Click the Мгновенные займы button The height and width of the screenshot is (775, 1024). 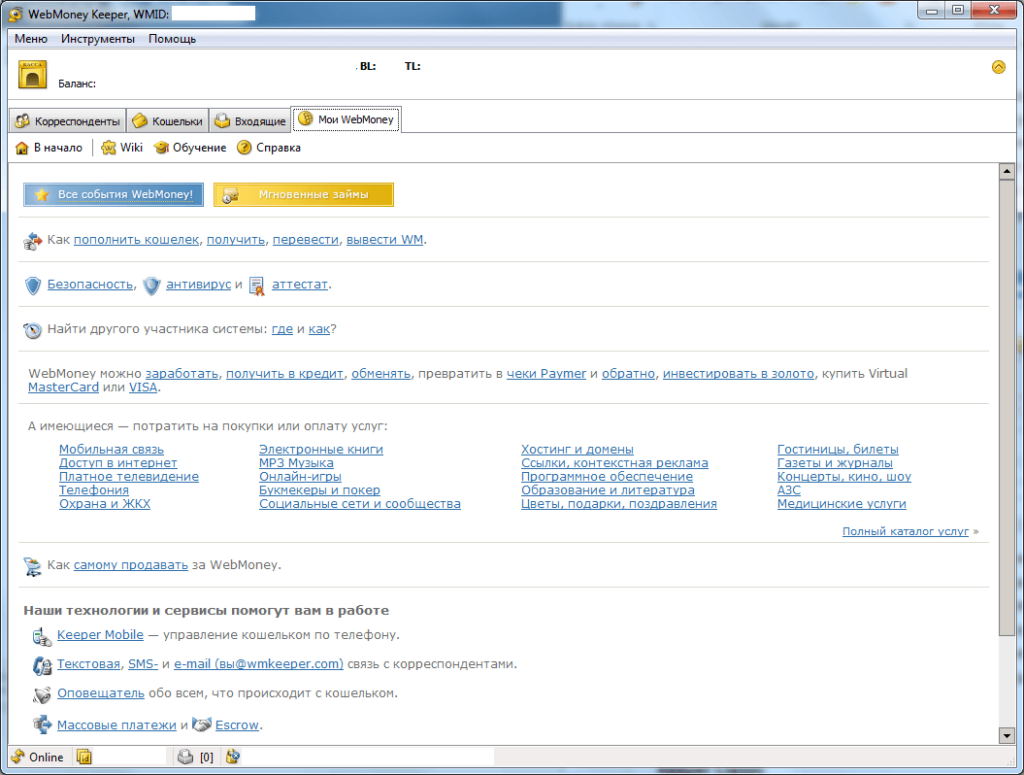click(304, 195)
